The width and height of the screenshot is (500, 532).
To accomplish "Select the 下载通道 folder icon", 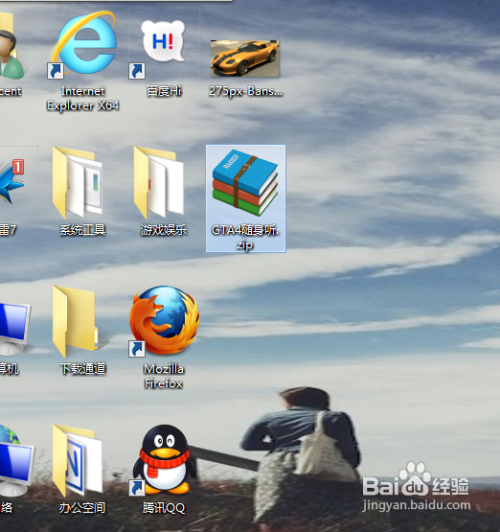I will 75,321.
